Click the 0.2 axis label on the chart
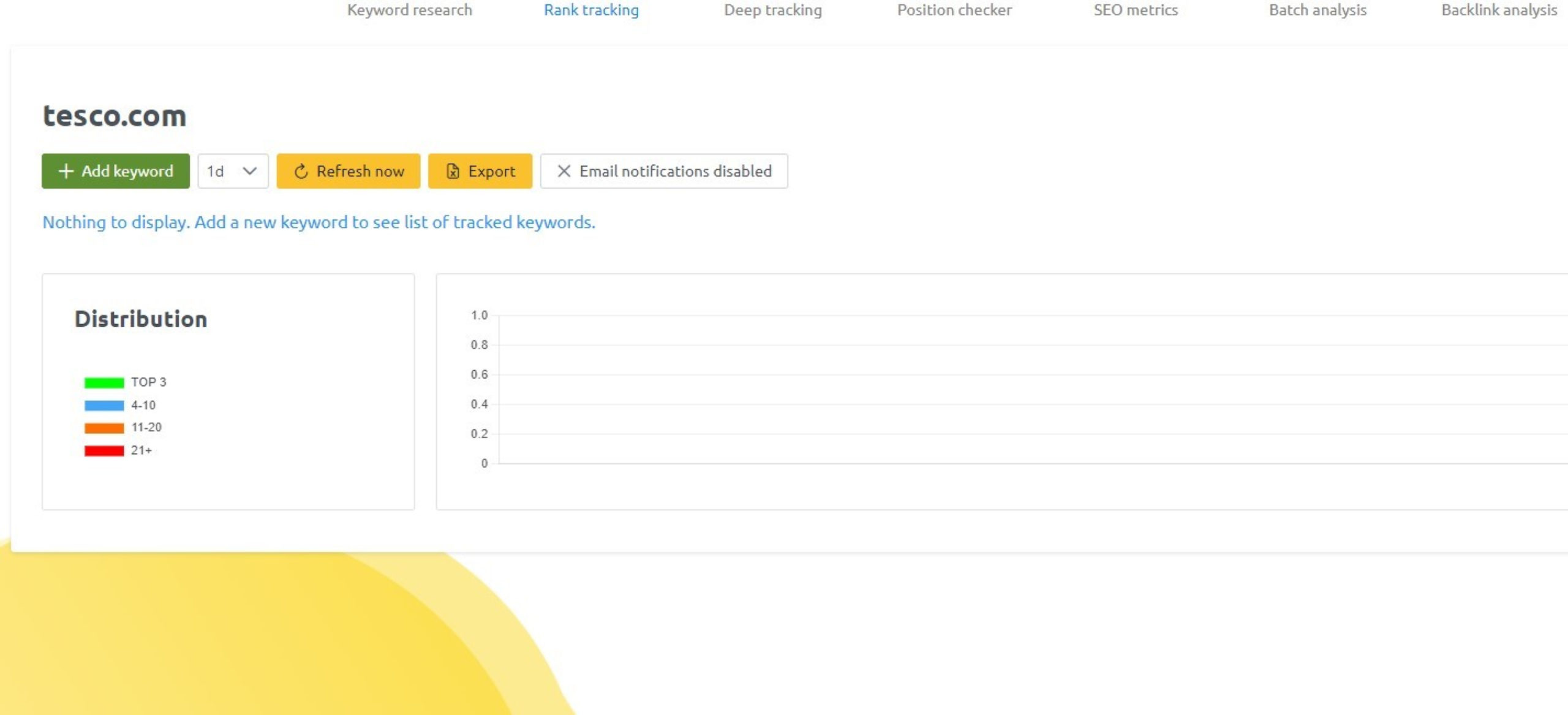1568x715 pixels. tap(479, 434)
